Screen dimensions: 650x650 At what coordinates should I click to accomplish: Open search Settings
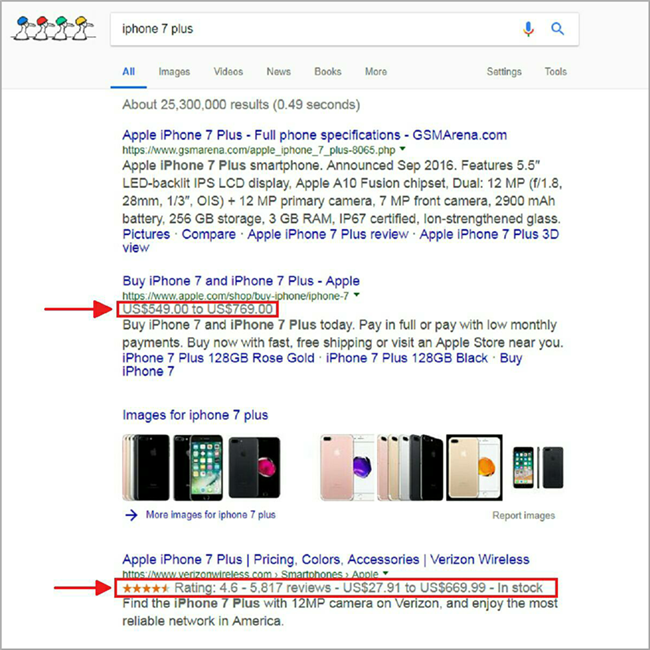point(503,72)
